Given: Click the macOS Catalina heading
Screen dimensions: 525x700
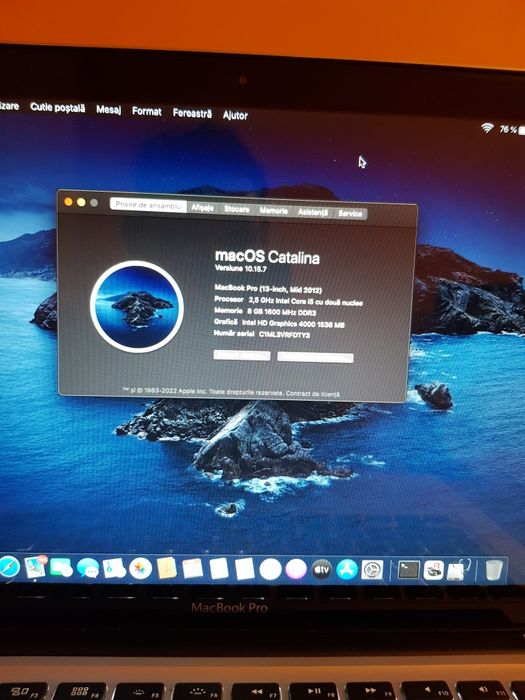Looking at the screenshot, I should coord(267,256).
